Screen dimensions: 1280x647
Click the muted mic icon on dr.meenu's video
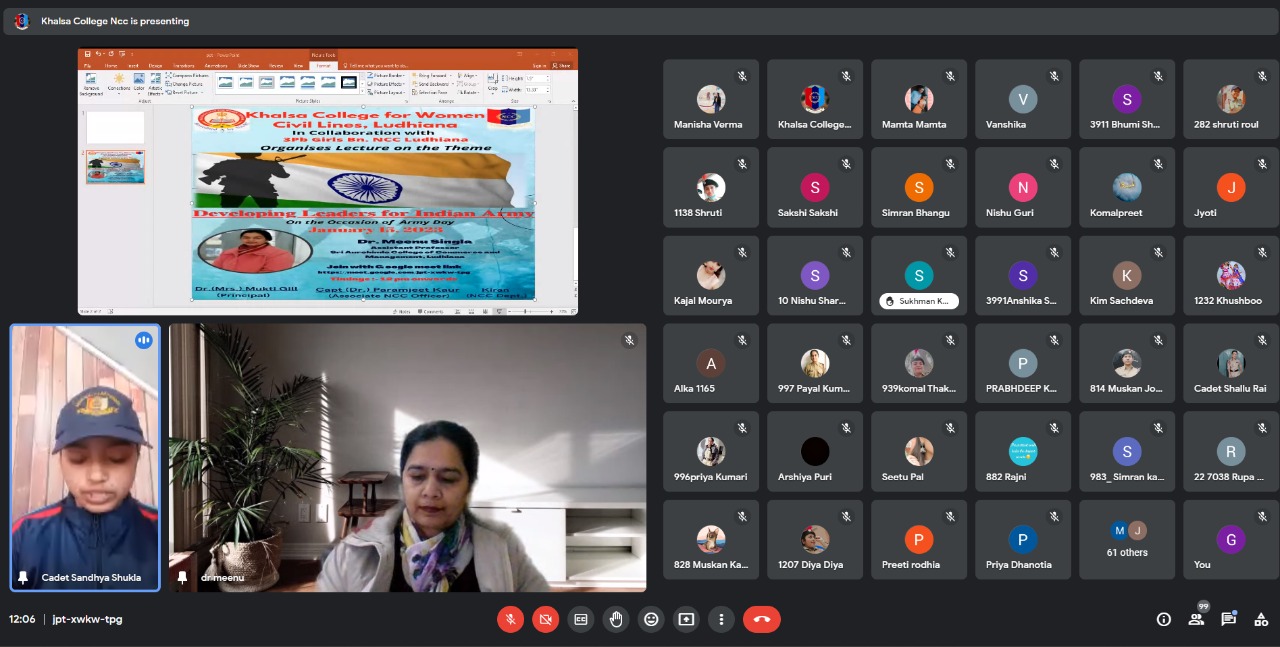pyautogui.click(x=629, y=341)
